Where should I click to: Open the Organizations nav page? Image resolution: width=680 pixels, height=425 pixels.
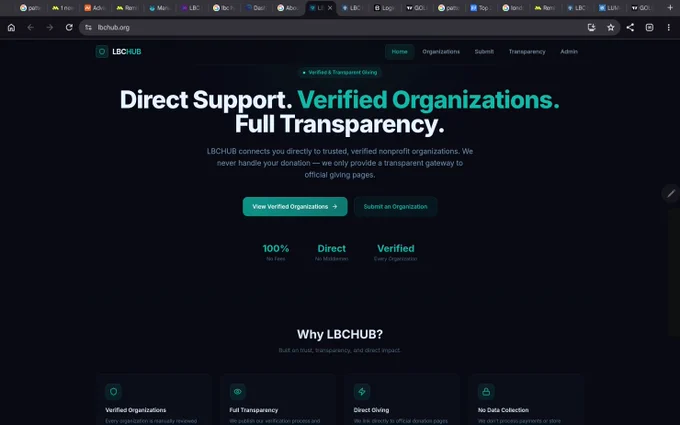(x=441, y=52)
